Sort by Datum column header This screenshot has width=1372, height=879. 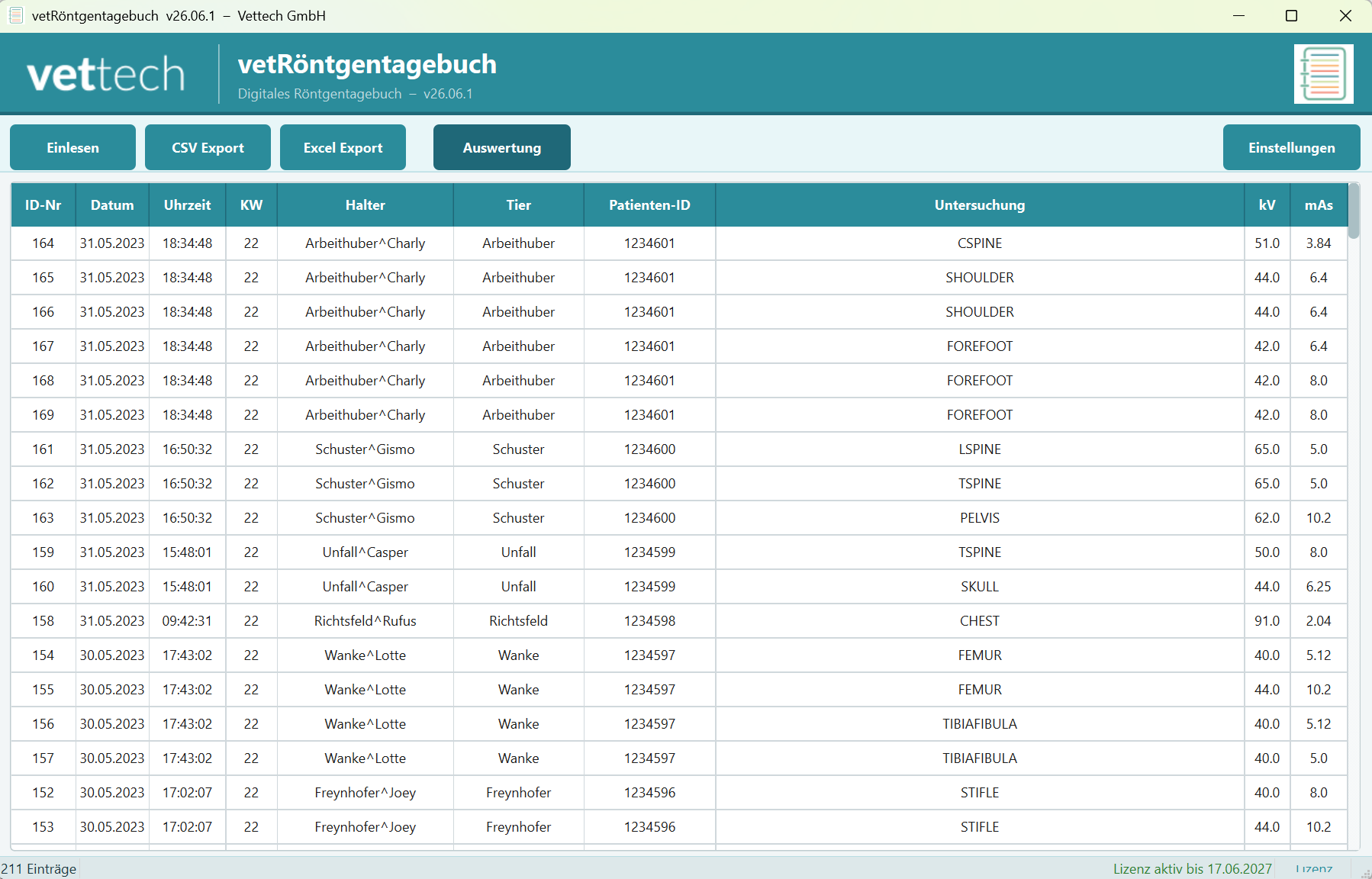tap(112, 204)
